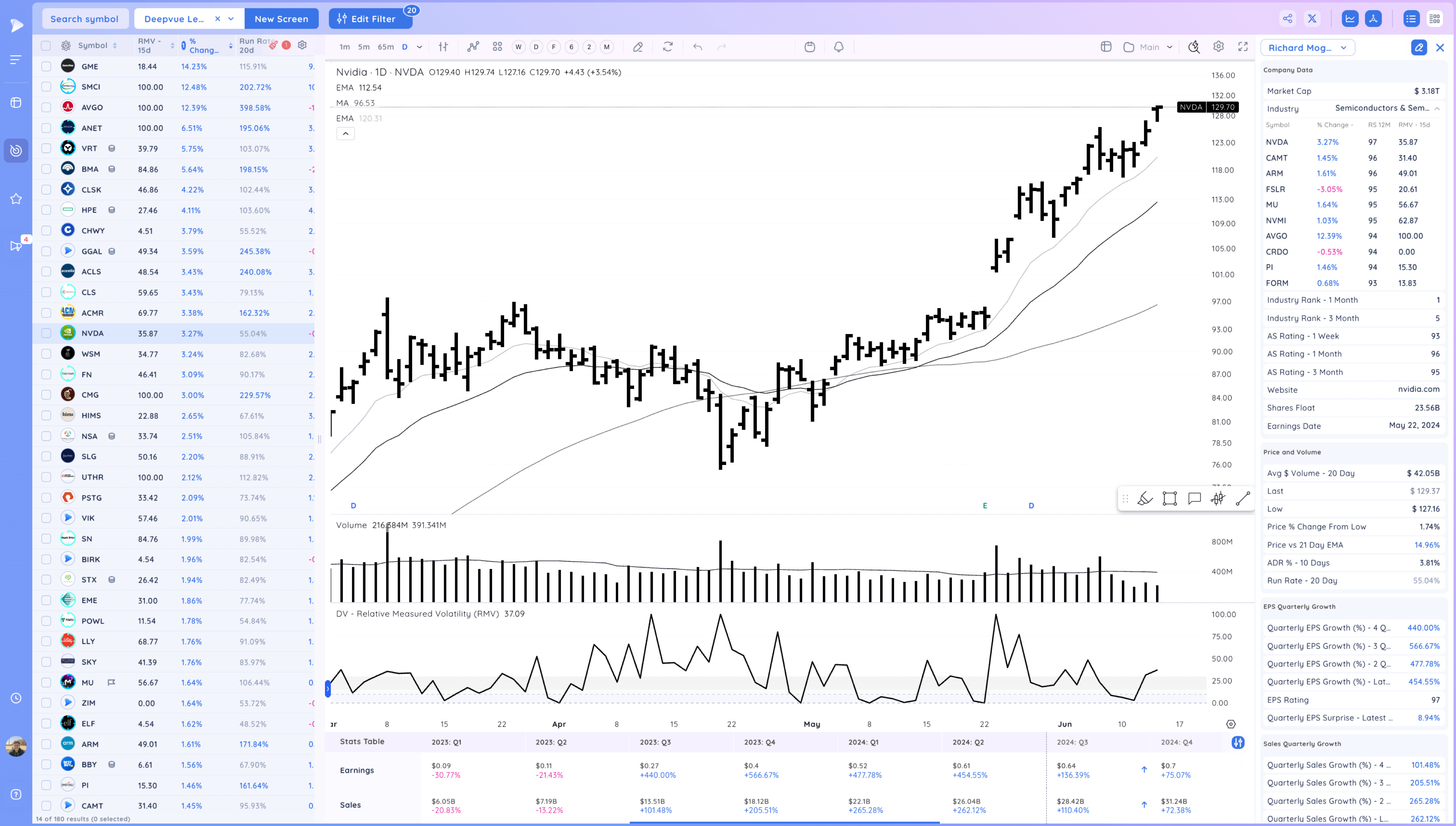
Task: Switch to 65m timeframe
Action: pyautogui.click(x=386, y=47)
